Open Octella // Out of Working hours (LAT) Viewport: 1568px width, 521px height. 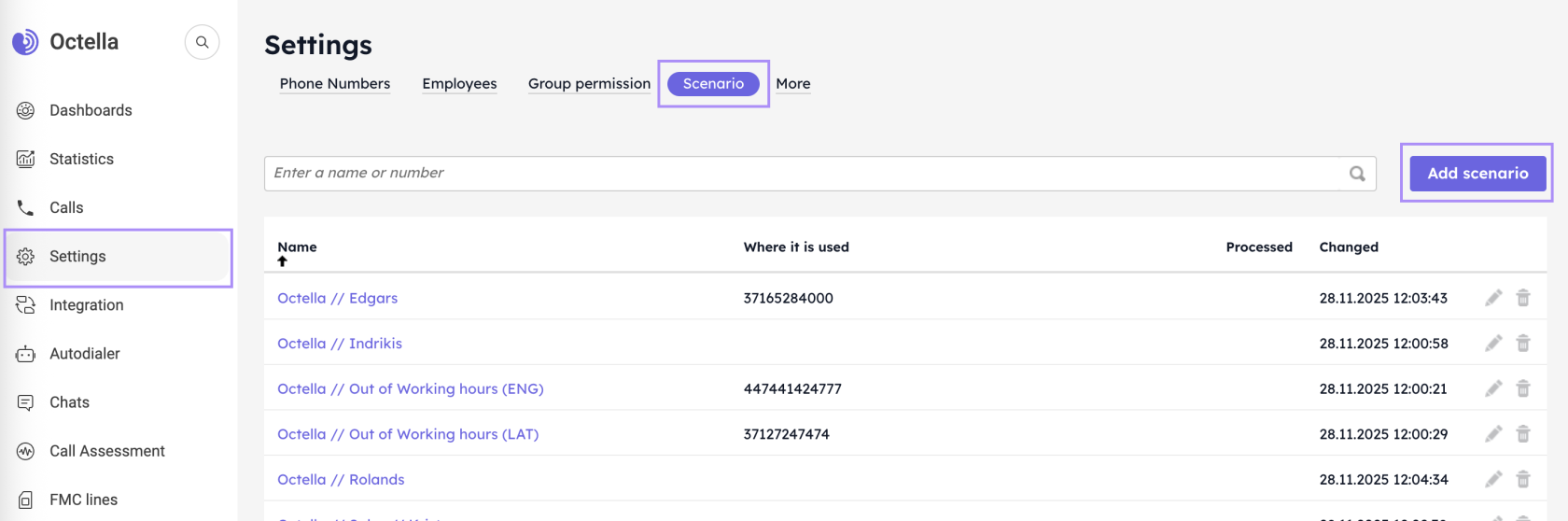pyautogui.click(x=408, y=434)
